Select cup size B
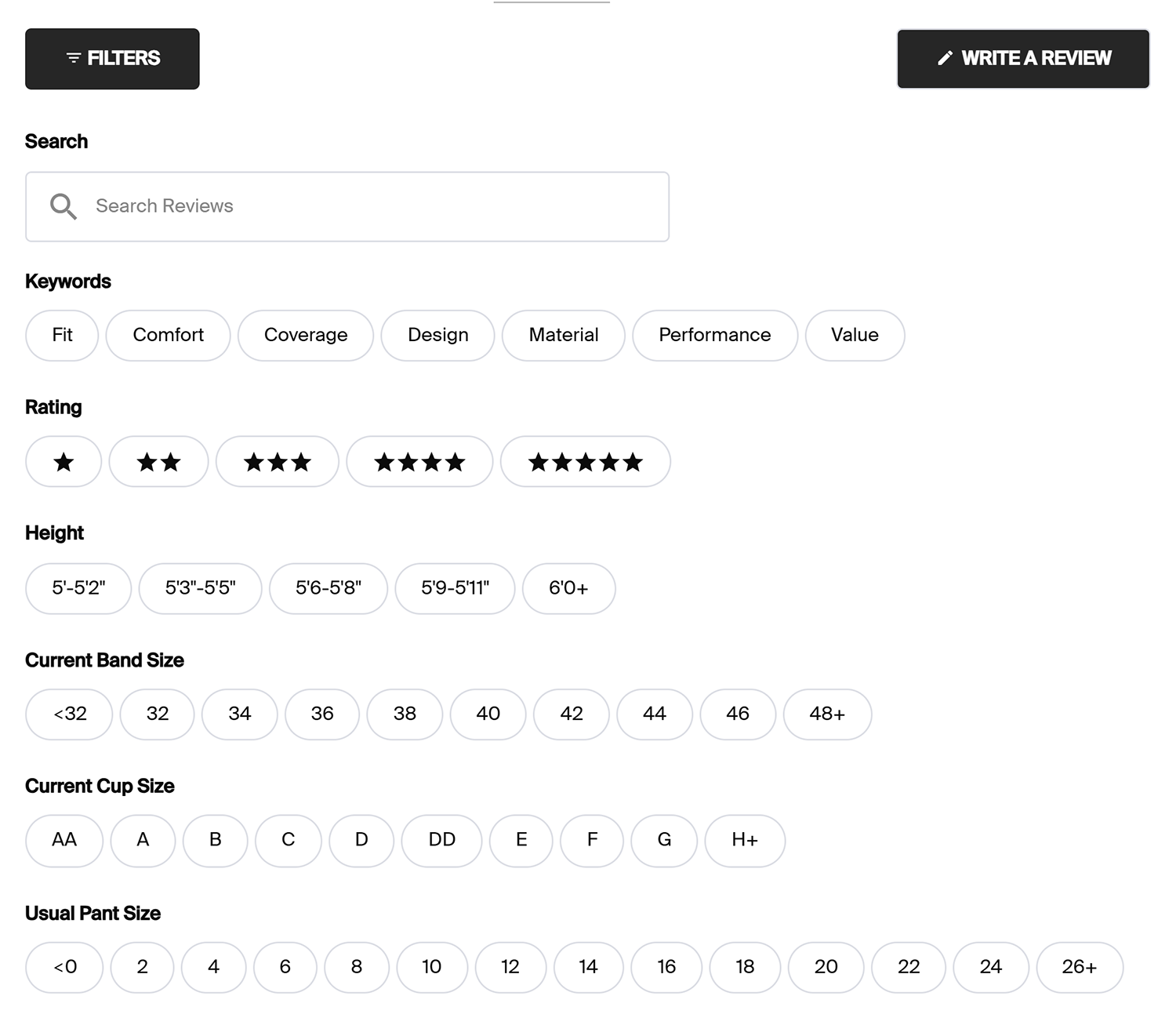The image size is (1176, 1025). click(216, 841)
